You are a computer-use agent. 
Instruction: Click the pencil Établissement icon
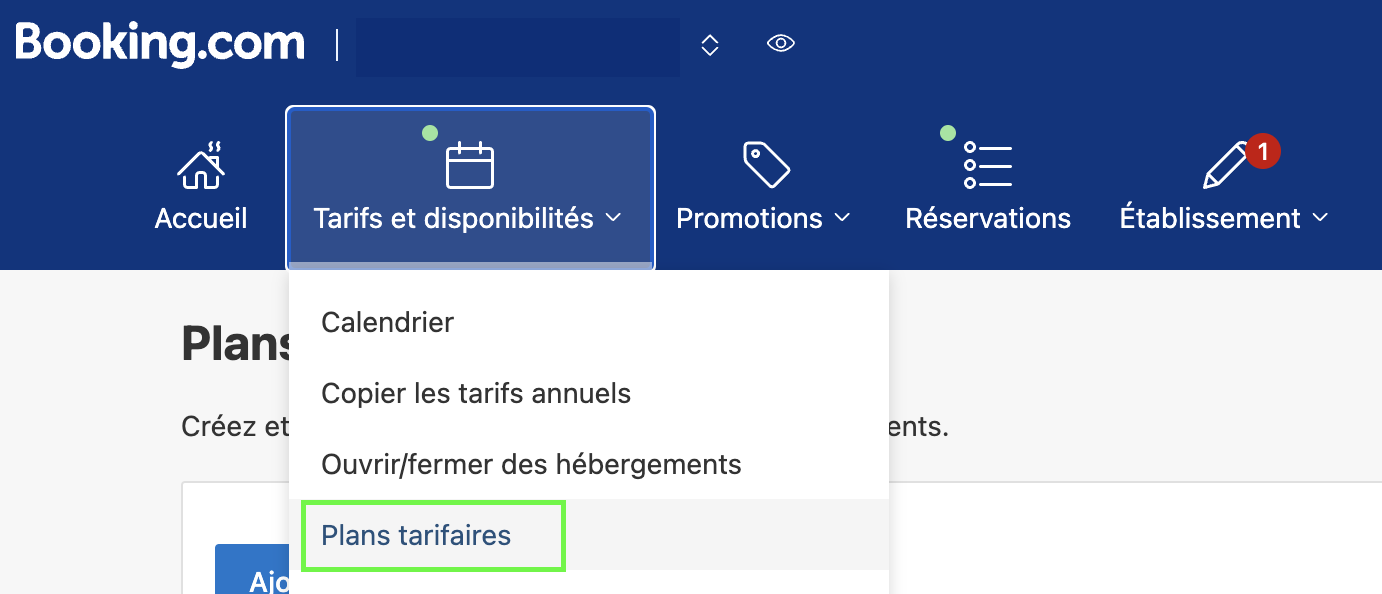point(1226,166)
